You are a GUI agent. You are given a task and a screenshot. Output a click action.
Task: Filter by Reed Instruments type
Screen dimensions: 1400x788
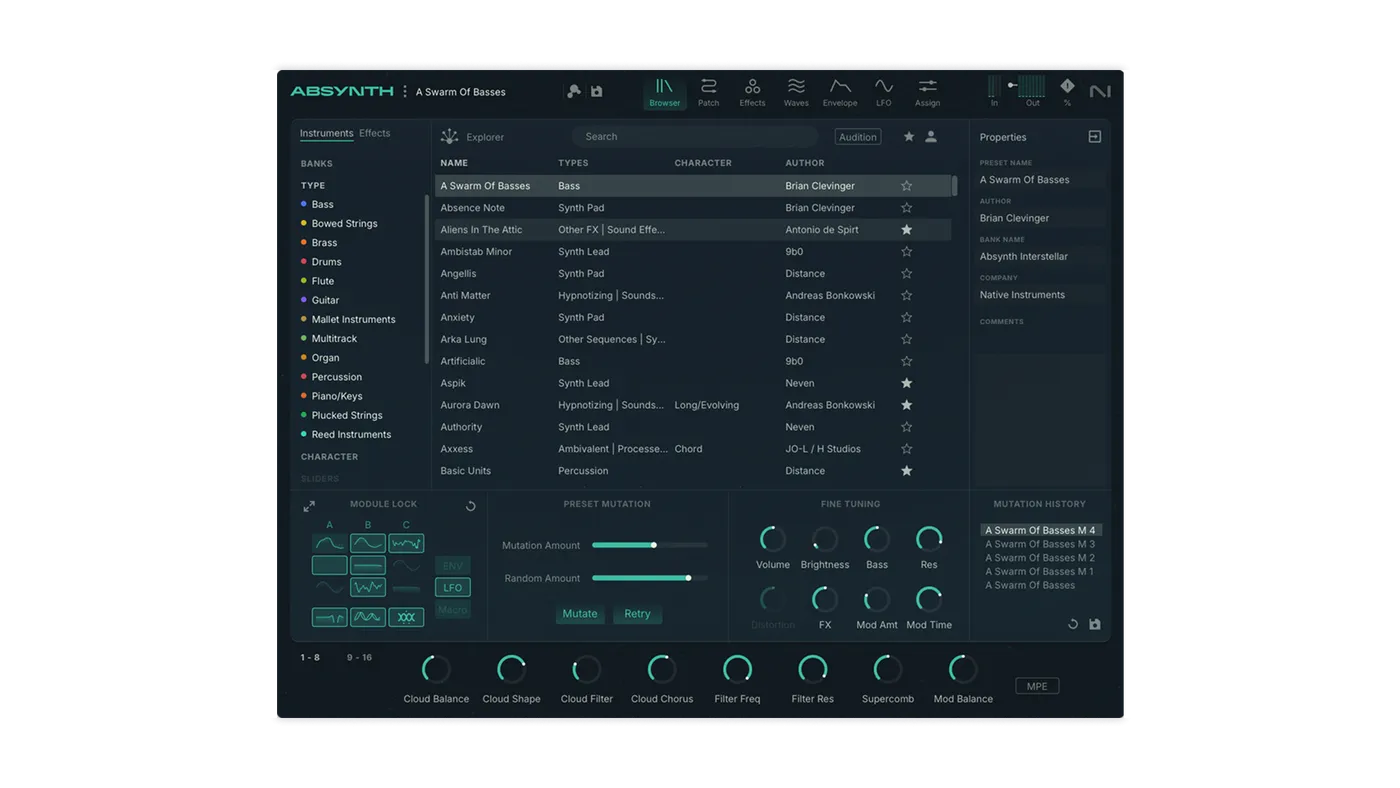coord(351,434)
